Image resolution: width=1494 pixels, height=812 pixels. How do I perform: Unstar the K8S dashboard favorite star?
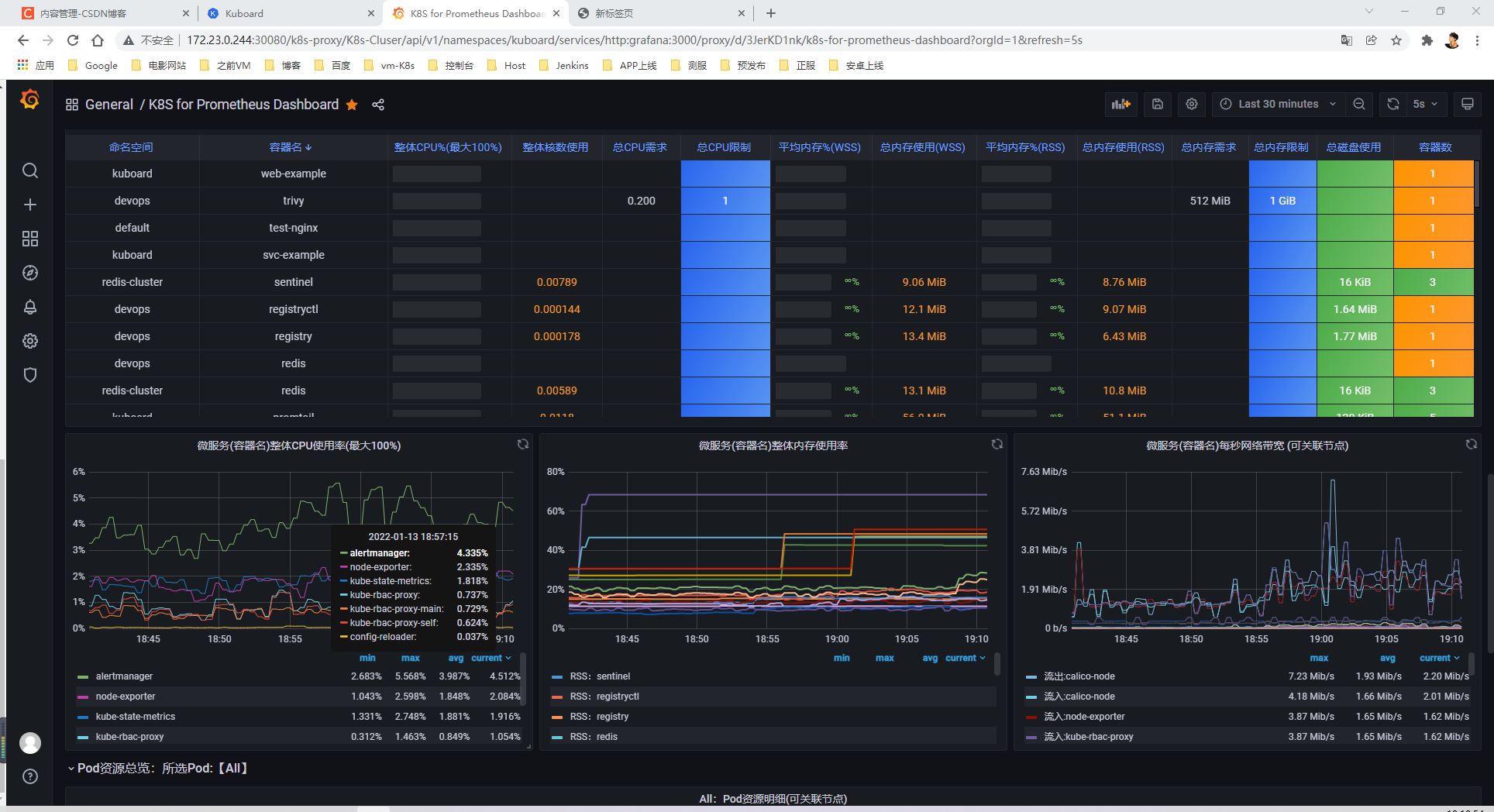click(352, 105)
